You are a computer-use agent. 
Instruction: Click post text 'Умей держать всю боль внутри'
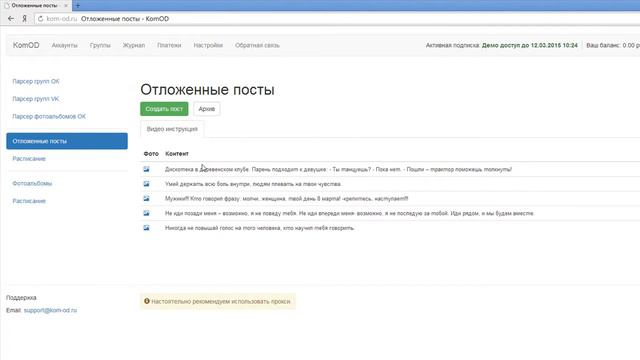(253, 184)
